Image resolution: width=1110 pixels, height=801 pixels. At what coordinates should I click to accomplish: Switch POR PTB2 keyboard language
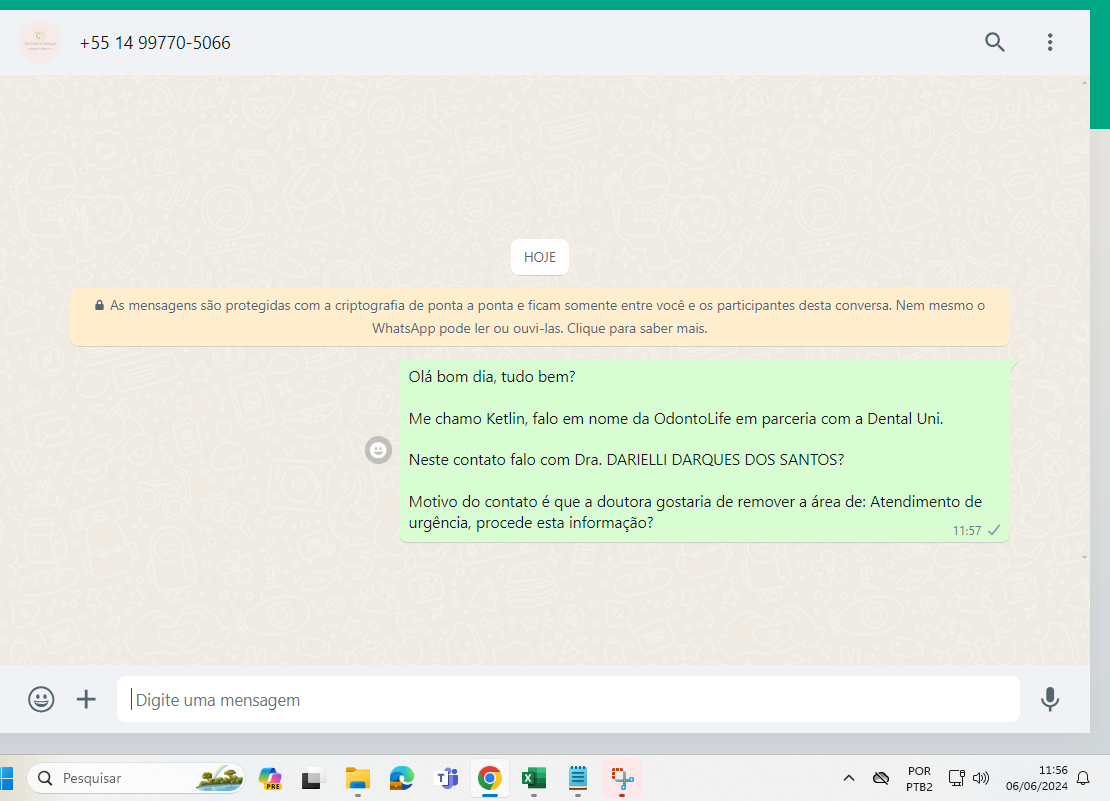919,778
